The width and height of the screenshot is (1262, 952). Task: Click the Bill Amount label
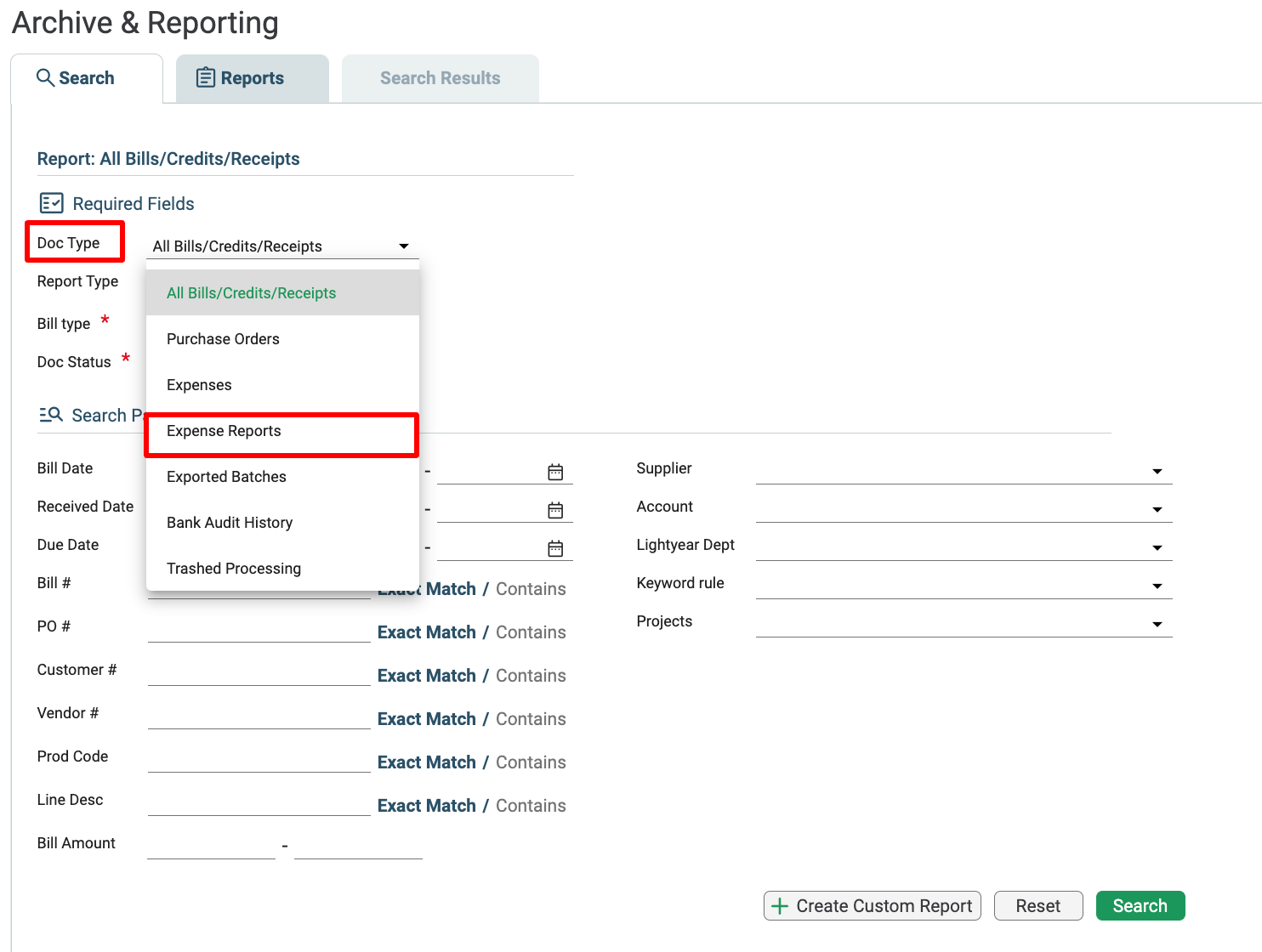[x=77, y=843]
